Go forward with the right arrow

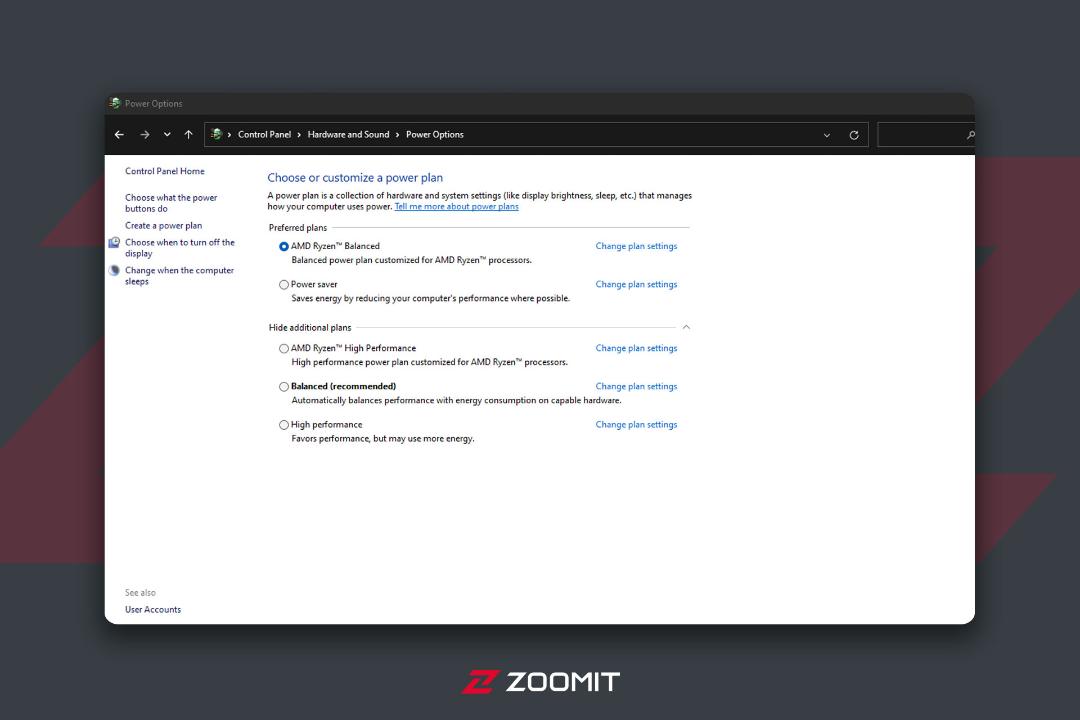pos(145,135)
